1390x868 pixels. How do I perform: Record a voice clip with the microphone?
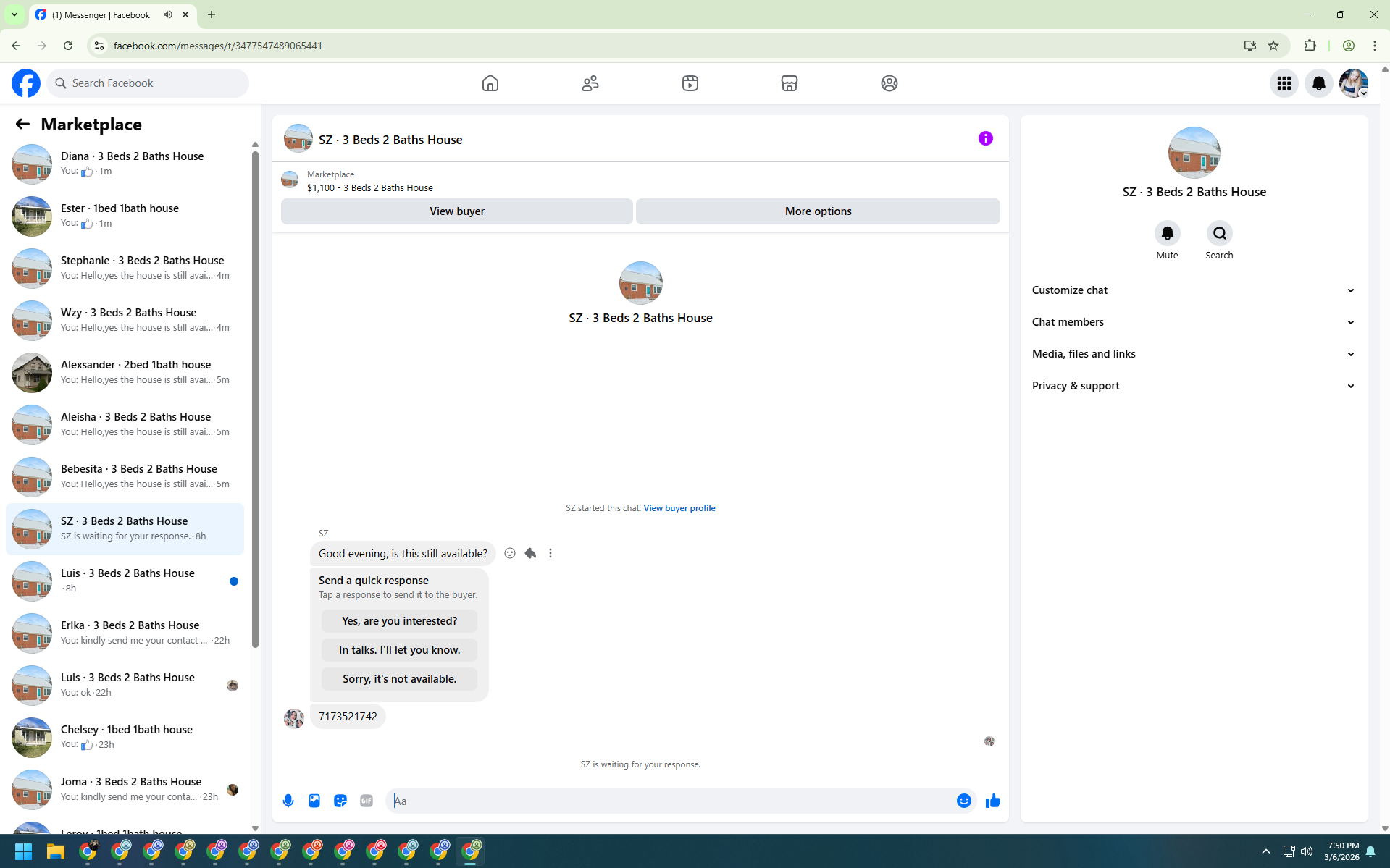(288, 801)
